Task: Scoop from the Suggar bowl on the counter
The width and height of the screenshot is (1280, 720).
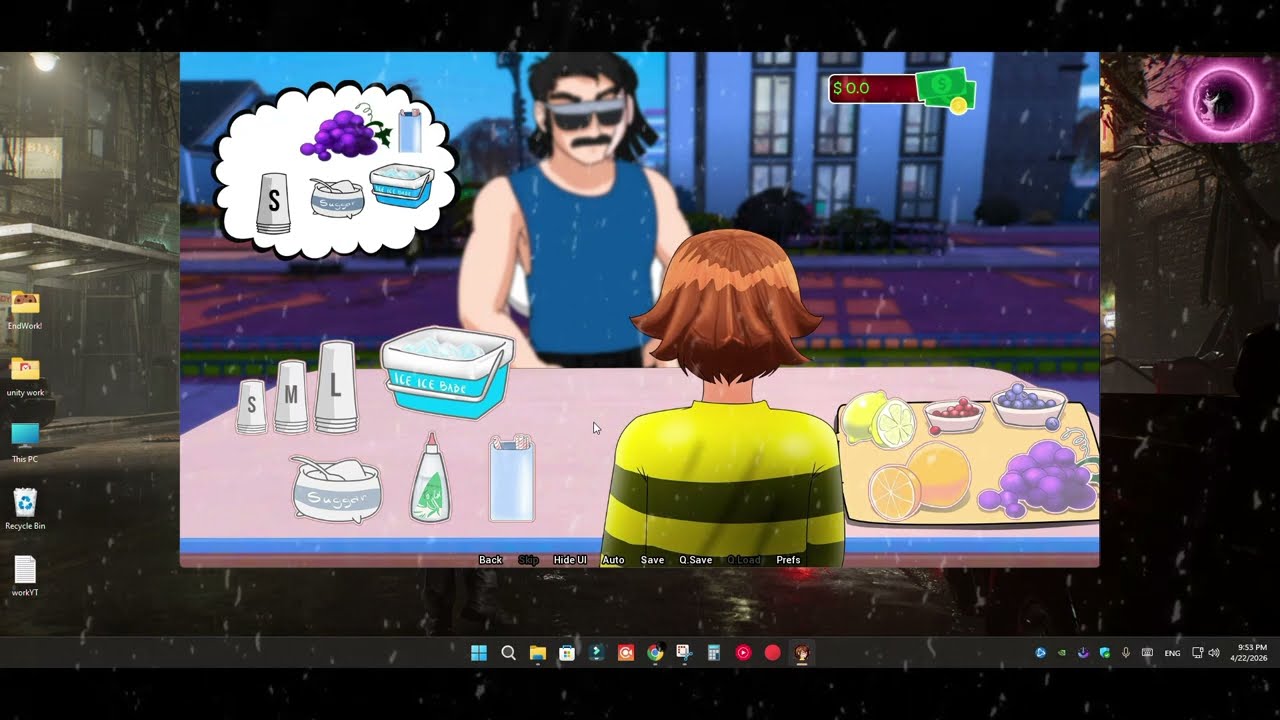Action: point(336,489)
